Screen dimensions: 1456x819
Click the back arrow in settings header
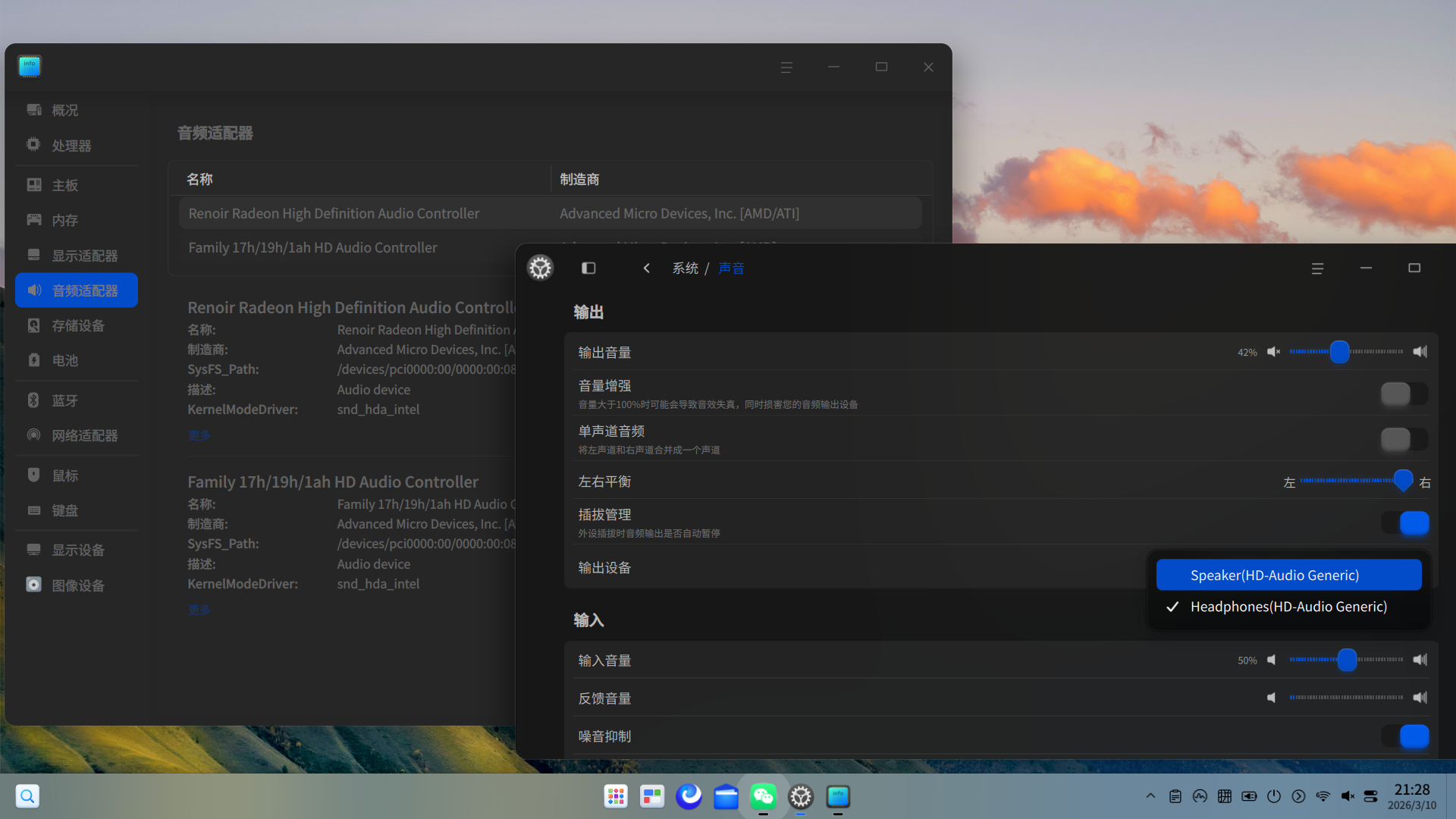click(647, 268)
